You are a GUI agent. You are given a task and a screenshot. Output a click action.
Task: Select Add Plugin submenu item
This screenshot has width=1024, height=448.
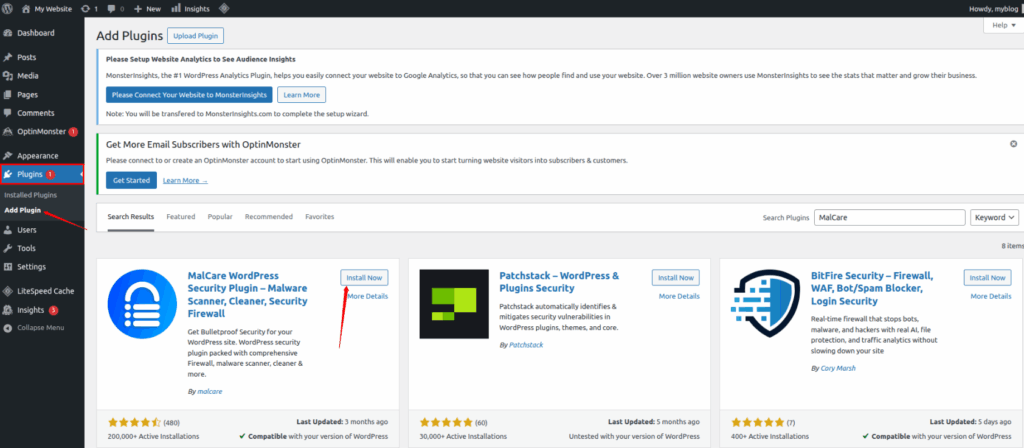pos(22,210)
